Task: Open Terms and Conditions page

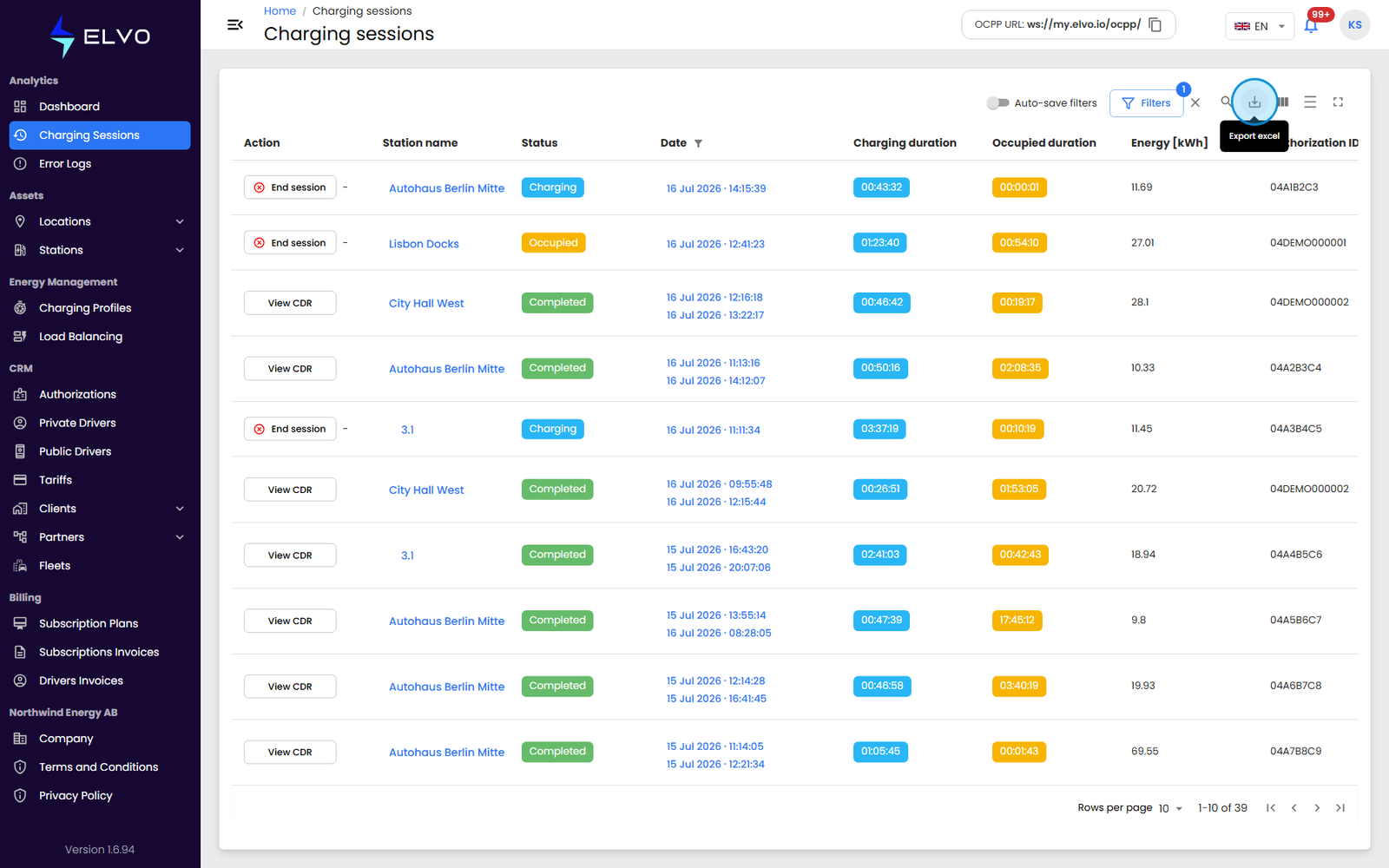Action: click(x=100, y=767)
